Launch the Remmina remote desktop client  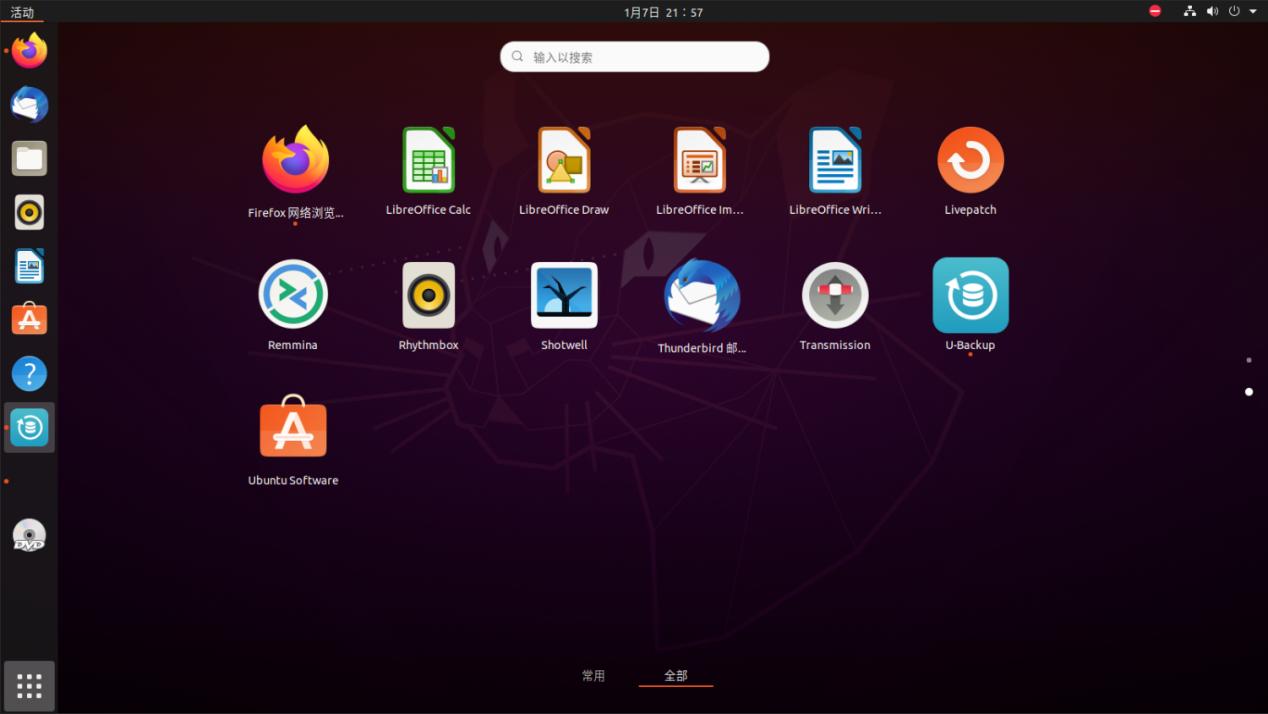tap(292, 295)
